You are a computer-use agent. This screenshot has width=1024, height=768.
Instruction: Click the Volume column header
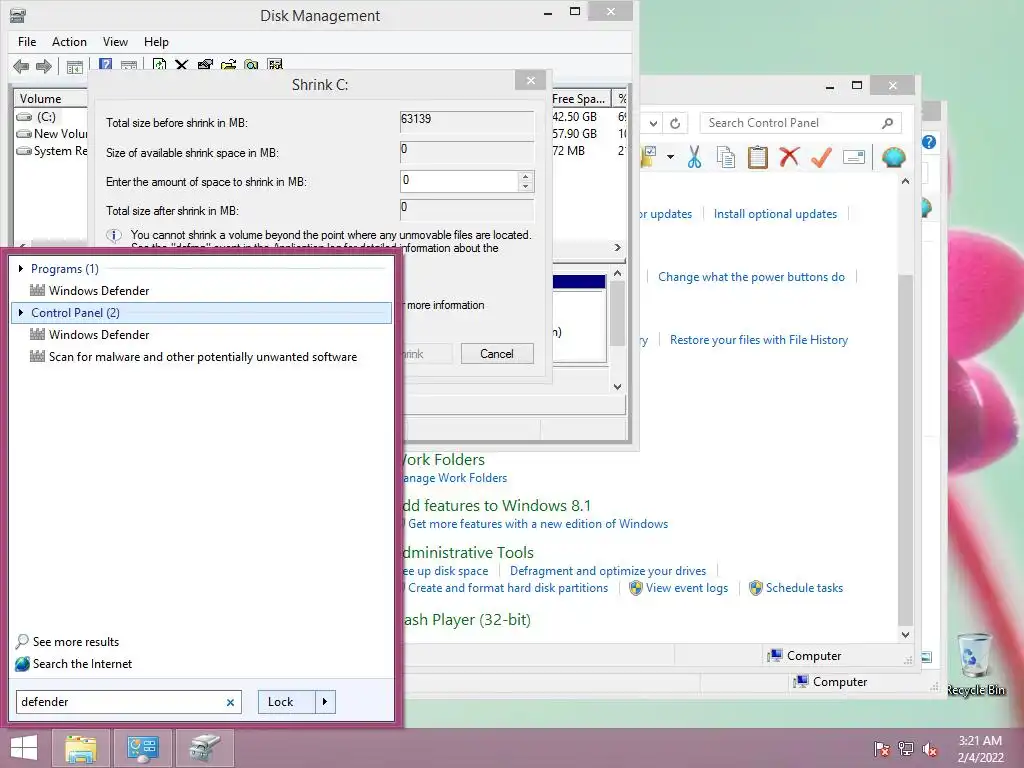pyautogui.click(x=51, y=99)
